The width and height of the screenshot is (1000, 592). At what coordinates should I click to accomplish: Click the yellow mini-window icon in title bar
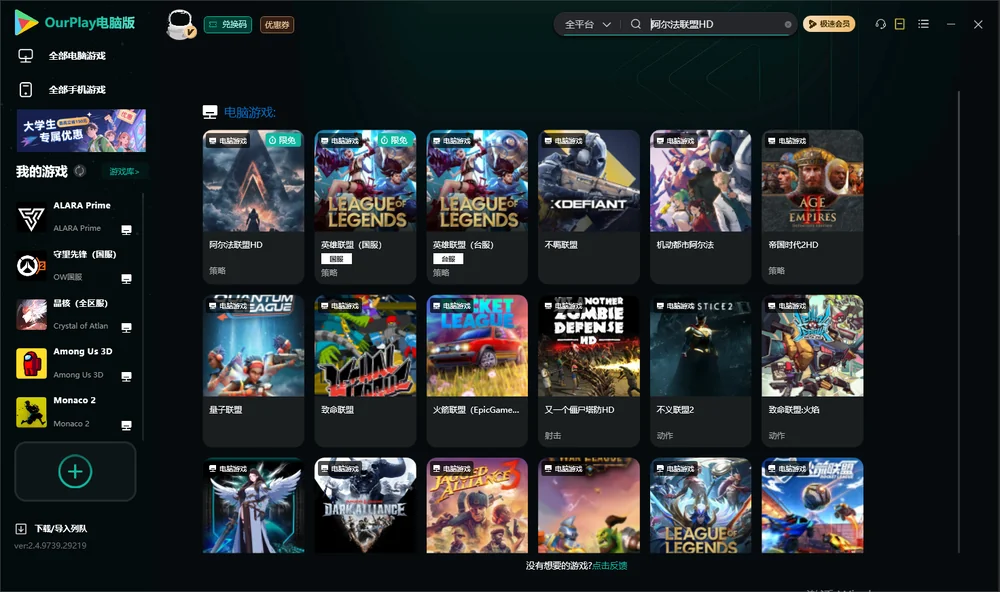[x=900, y=24]
